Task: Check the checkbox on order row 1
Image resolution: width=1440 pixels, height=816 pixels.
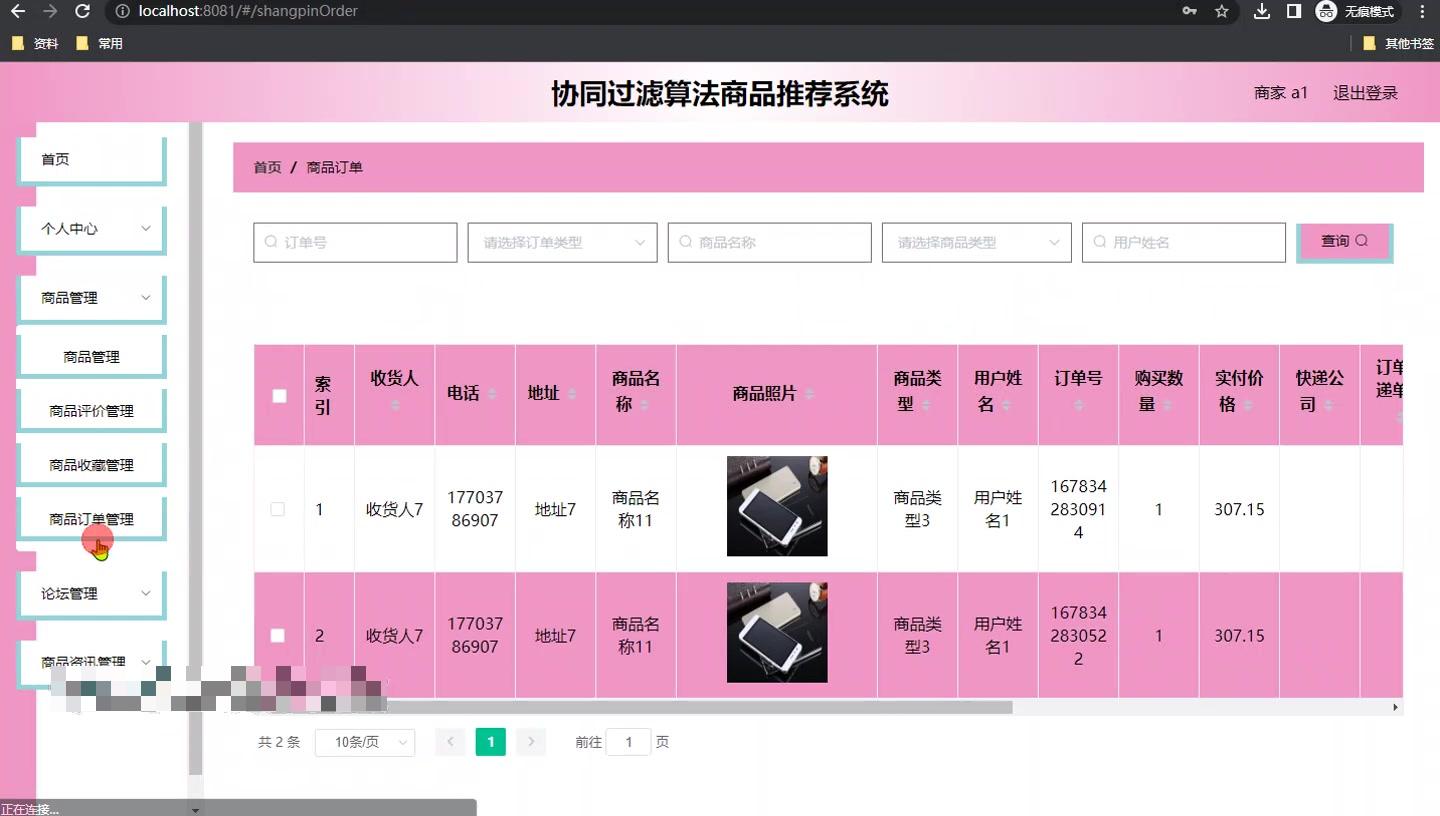Action: [278, 509]
